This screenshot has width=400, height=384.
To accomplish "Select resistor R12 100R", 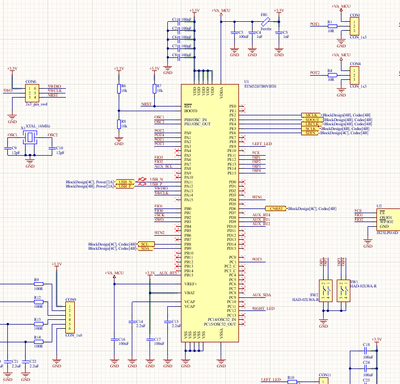I will [39, 302].
